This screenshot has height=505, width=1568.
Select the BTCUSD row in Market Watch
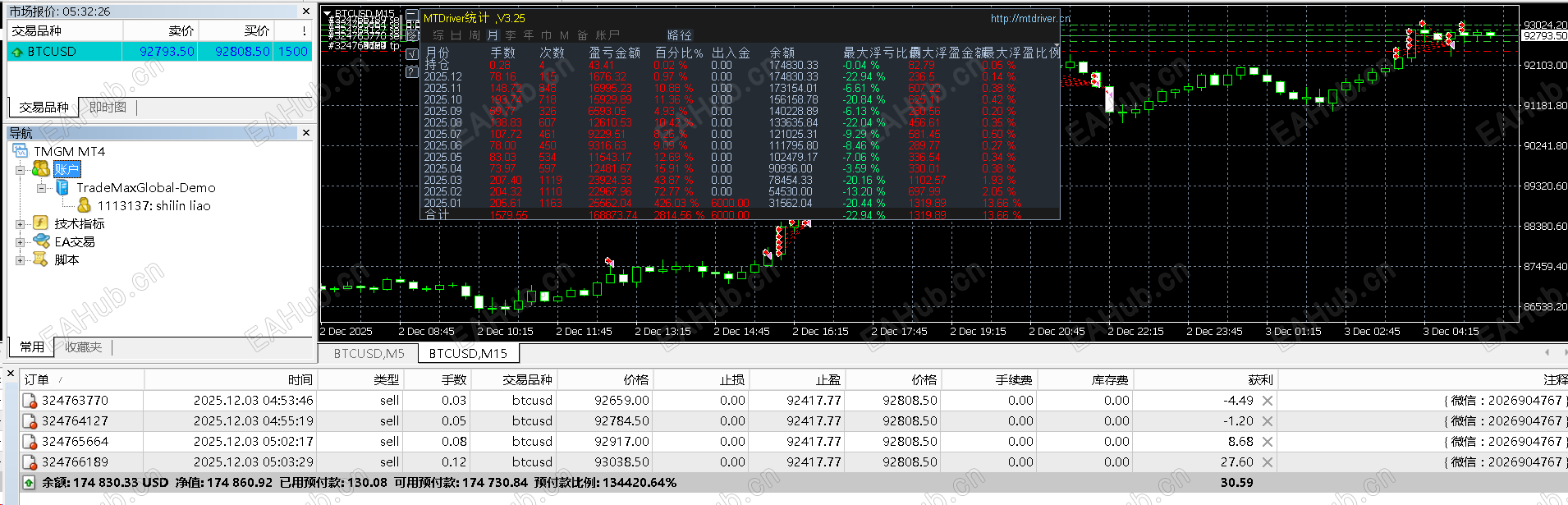pos(160,51)
